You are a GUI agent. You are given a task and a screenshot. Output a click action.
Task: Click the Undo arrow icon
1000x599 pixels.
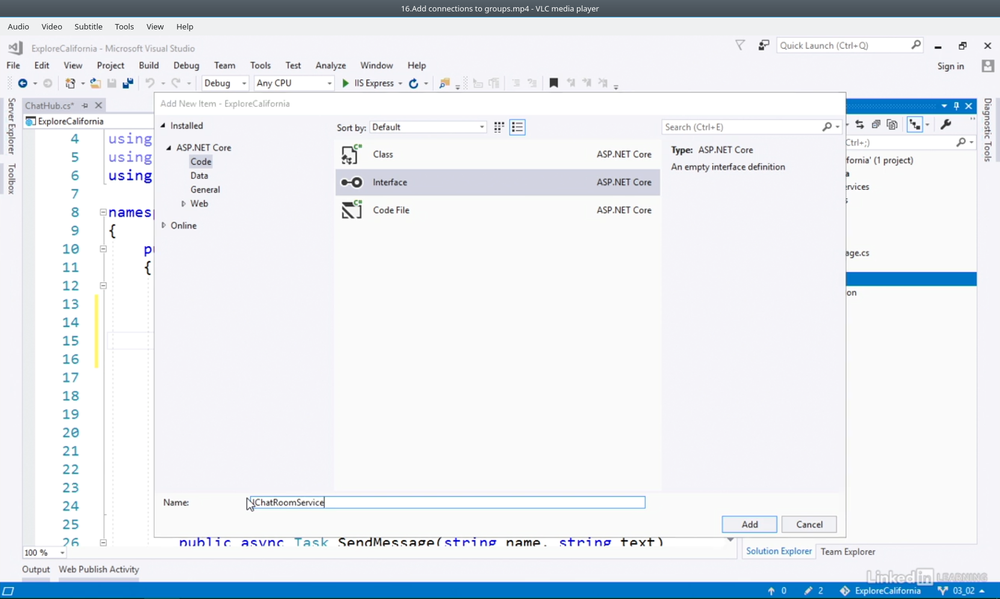pos(150,83)
